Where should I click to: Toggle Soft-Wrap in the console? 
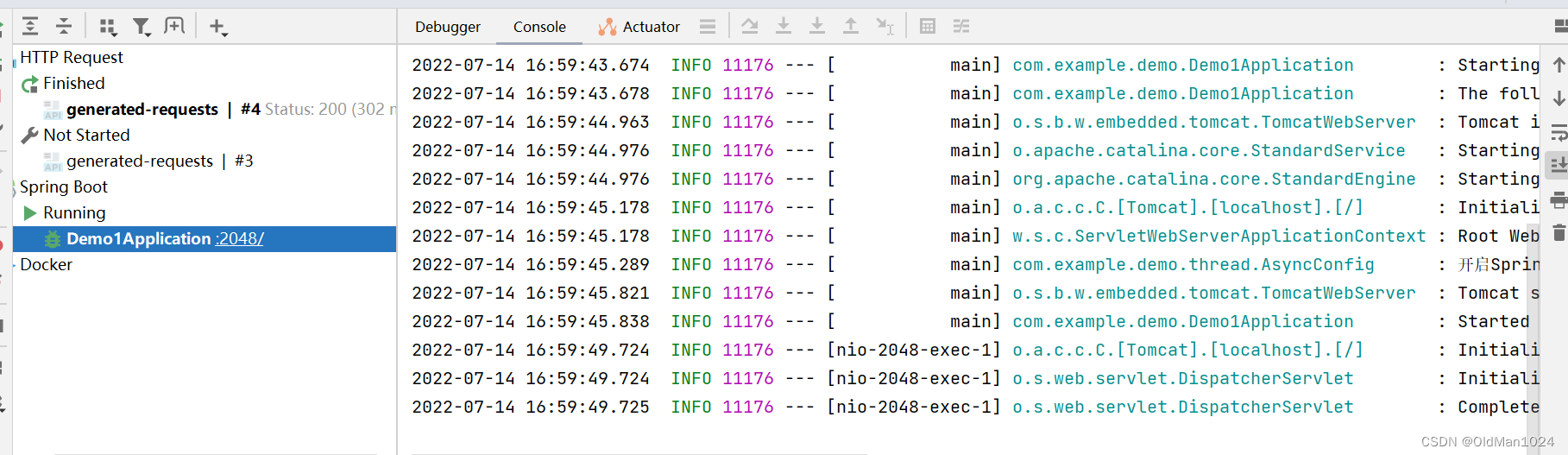coord(1559,132)
